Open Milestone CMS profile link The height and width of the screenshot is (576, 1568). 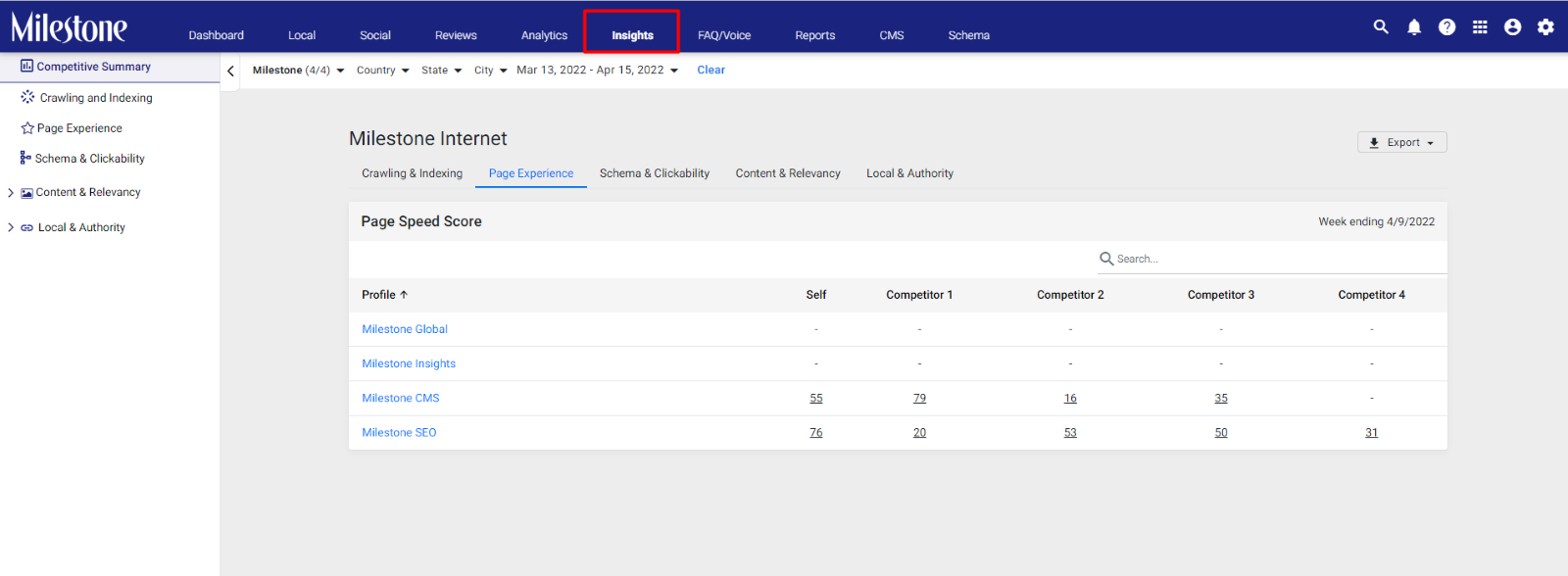click(x=401, y=398)
